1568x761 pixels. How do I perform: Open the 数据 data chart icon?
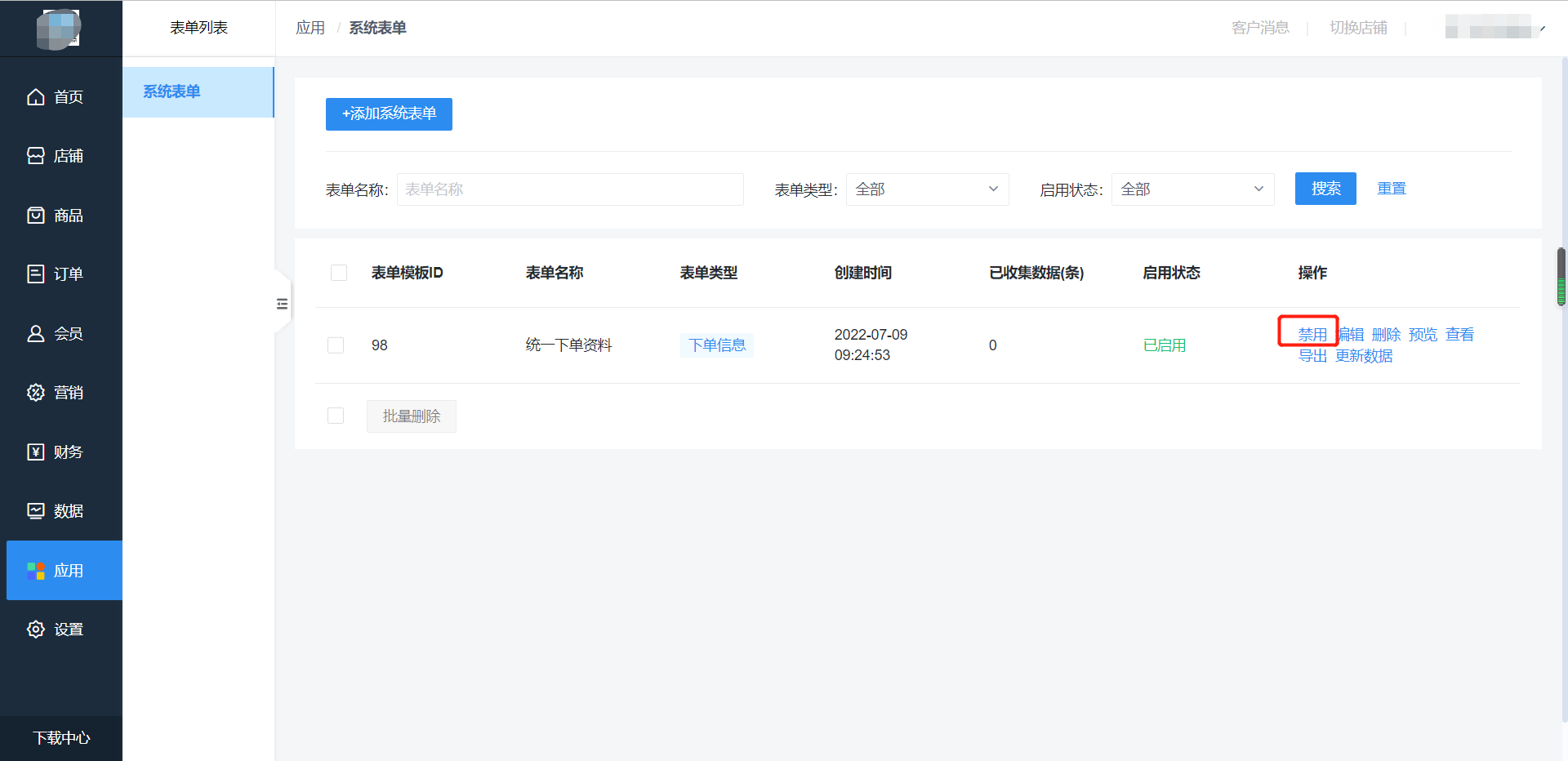(36, 511)
